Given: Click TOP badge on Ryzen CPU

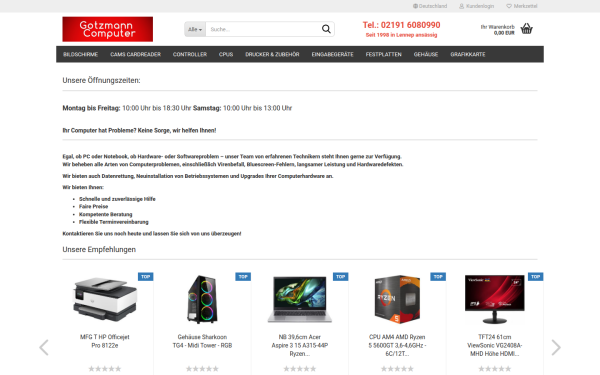Looking at the screenshot, I should tap(438, 277).
